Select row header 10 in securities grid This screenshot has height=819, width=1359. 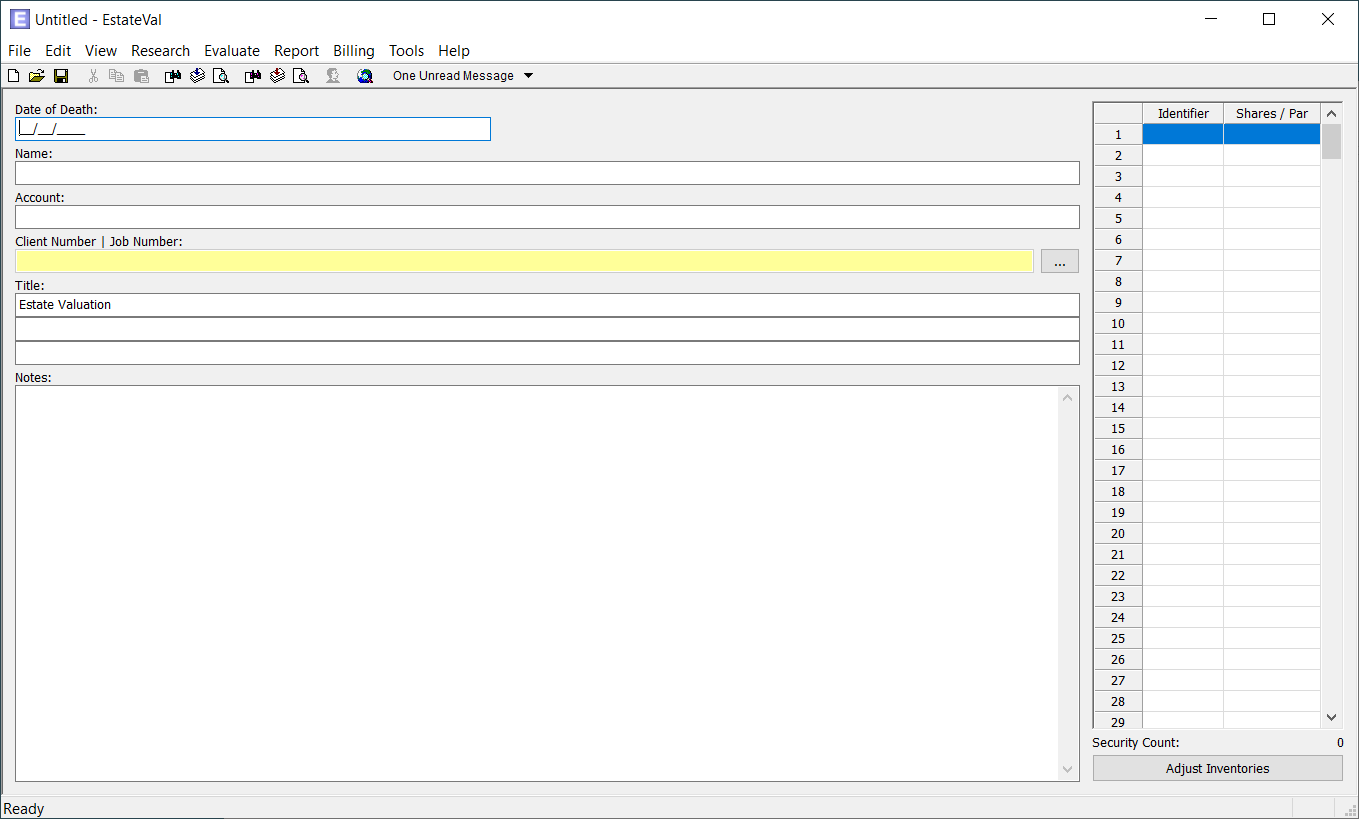(1118, 323)
